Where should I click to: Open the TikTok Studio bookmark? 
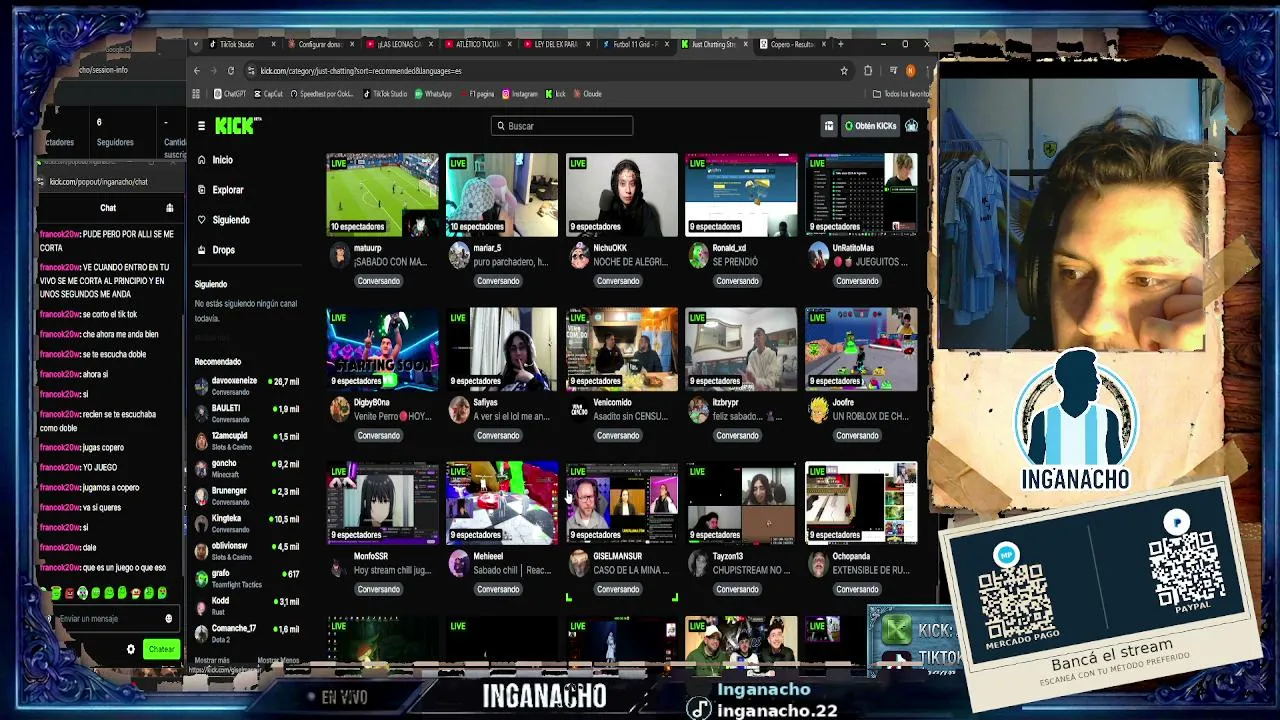click(x=385, y=94)
